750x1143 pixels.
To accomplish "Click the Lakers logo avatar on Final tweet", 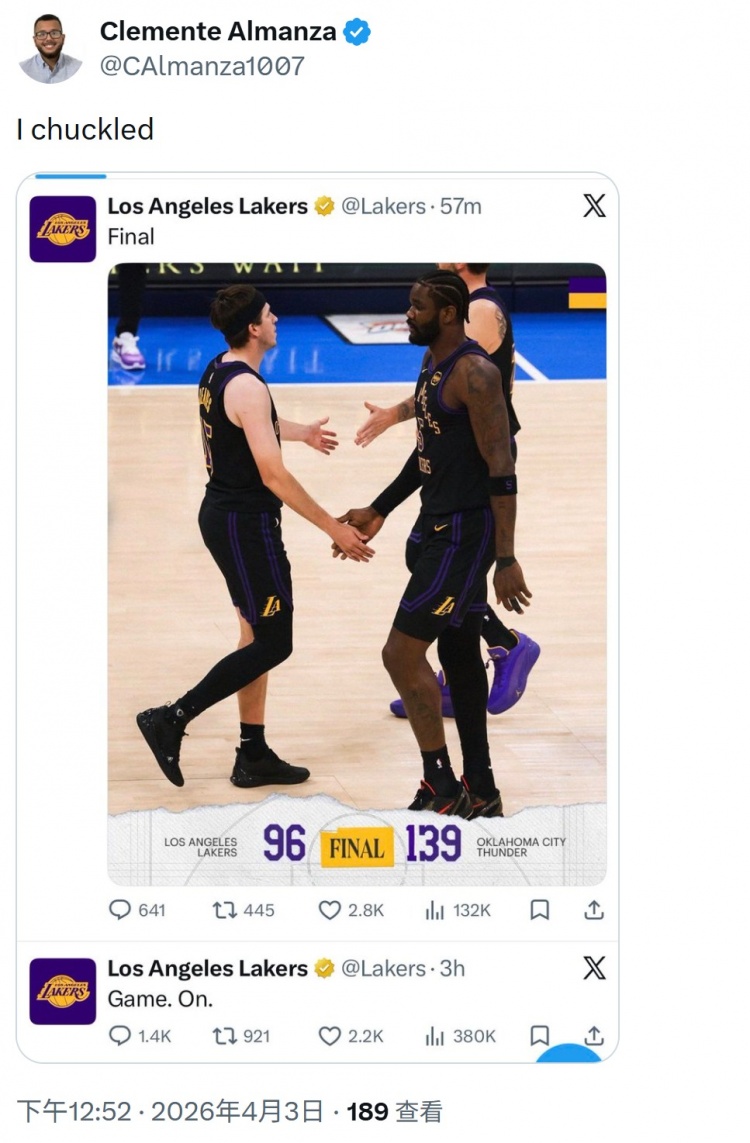I will (x=63, y=229).
